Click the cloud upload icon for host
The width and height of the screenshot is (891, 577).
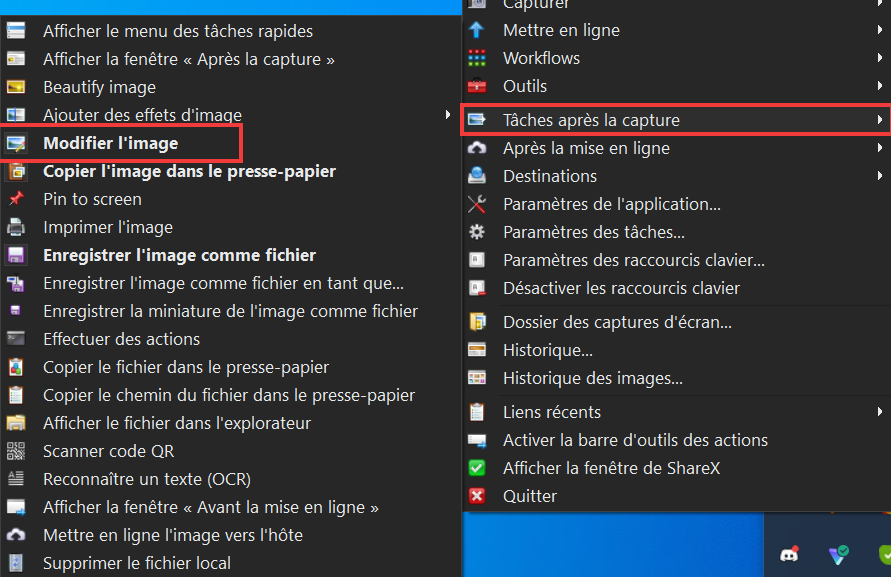[16, 535]
